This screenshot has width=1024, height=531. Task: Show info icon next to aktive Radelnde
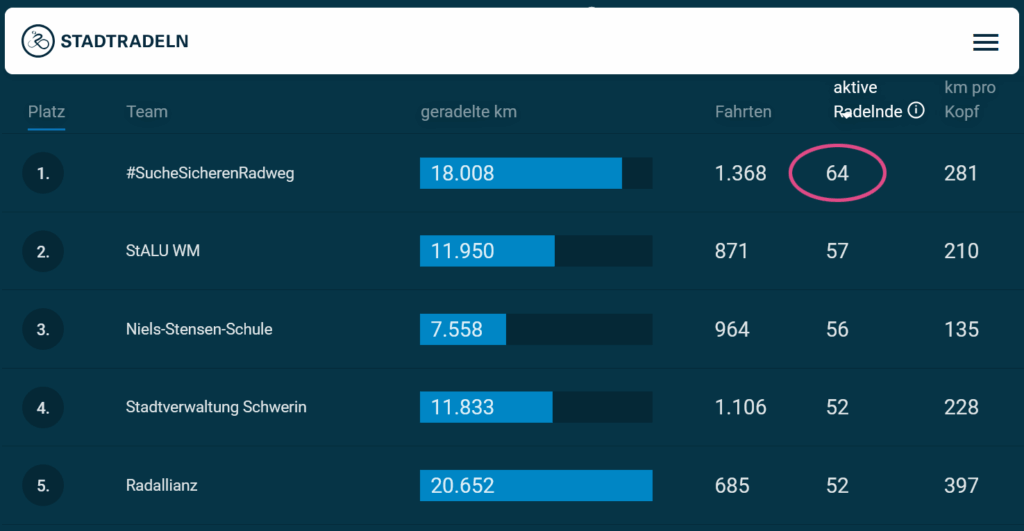pos(916,110)
